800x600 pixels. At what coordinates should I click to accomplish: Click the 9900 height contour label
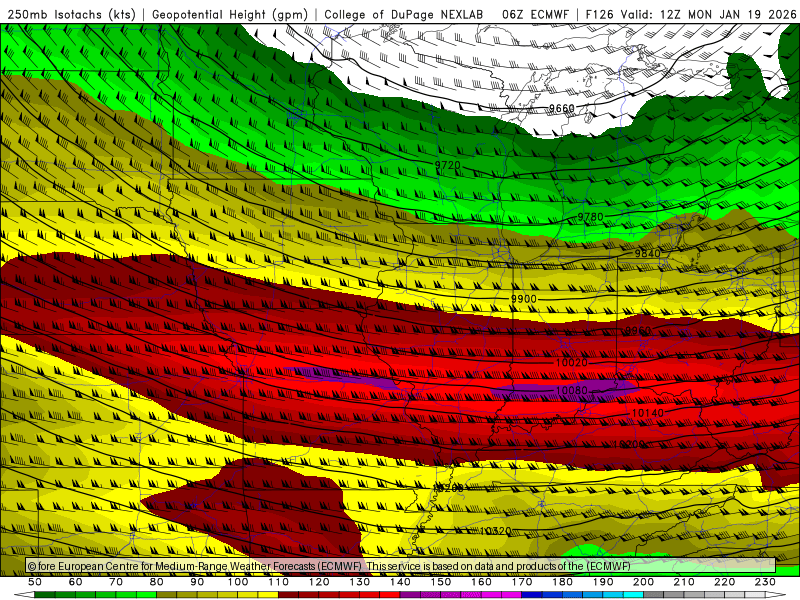click(x=524, y=299)
